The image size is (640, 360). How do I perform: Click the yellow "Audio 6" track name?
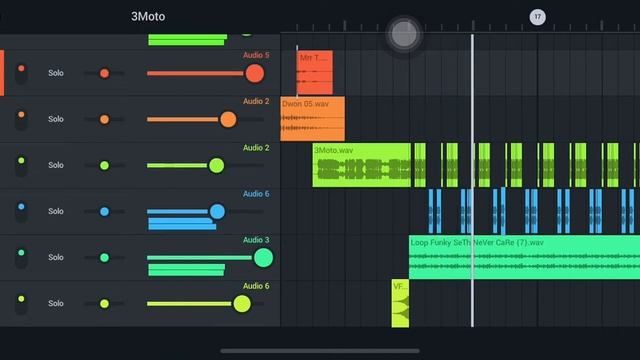tap(256, 286)
